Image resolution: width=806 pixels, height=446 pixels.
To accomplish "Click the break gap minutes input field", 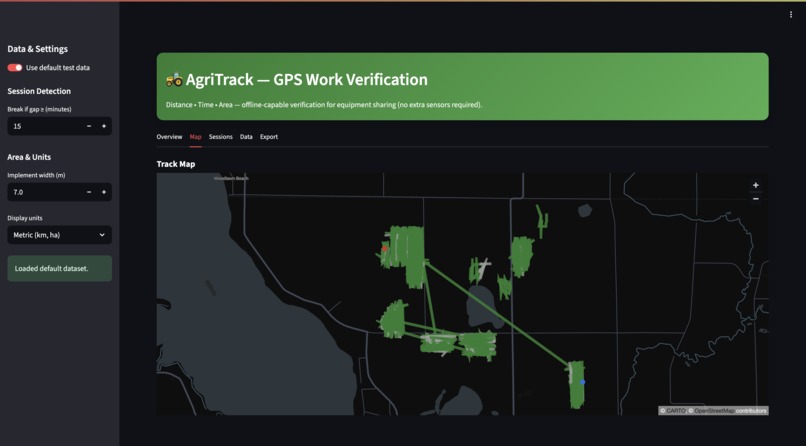I will 44,126.
